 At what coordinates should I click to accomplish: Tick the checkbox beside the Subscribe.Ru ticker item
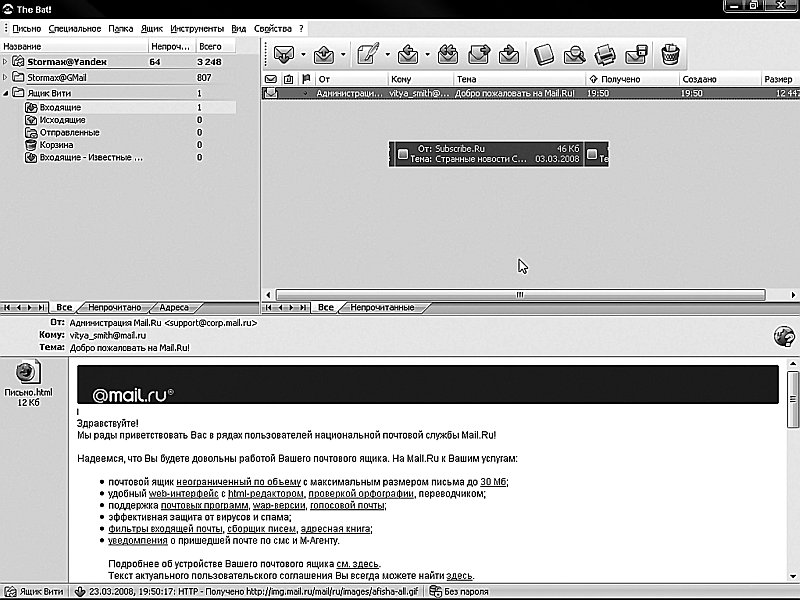coord(403,154)
